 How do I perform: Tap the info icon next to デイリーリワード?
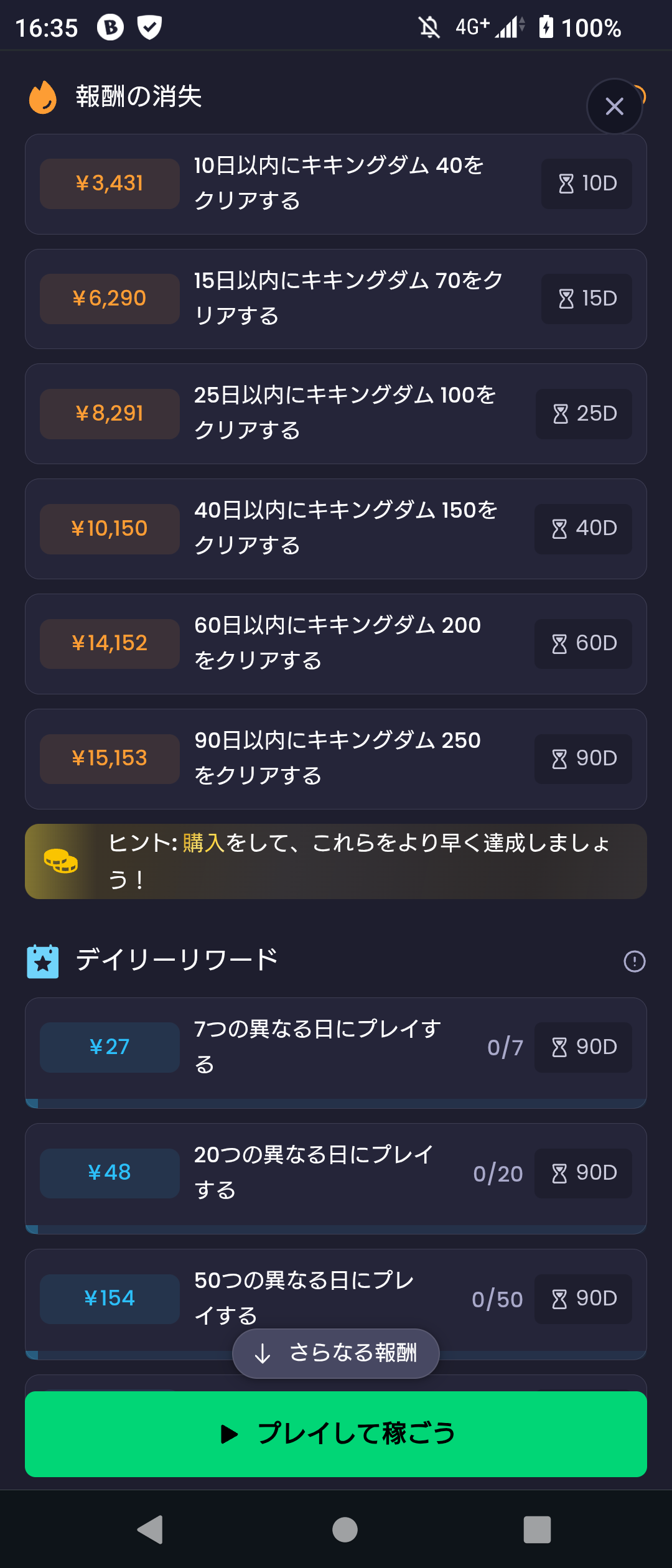[x=634, y=961]
